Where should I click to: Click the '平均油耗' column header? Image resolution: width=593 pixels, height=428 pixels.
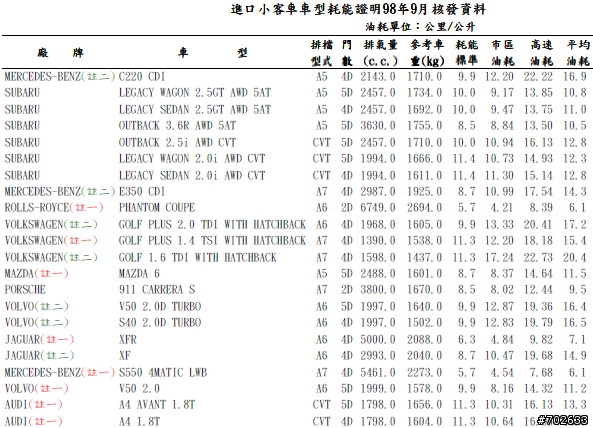click(x=578, y=53)
